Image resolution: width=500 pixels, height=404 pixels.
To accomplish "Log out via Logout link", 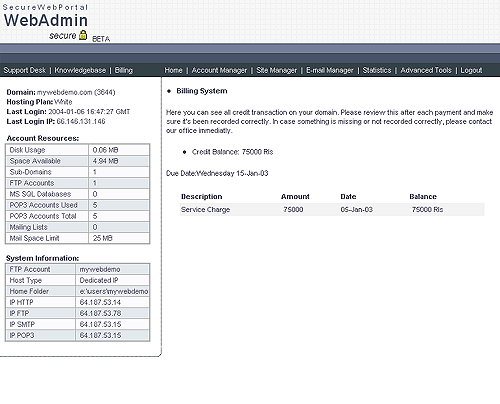I will (x=471, y=70).
